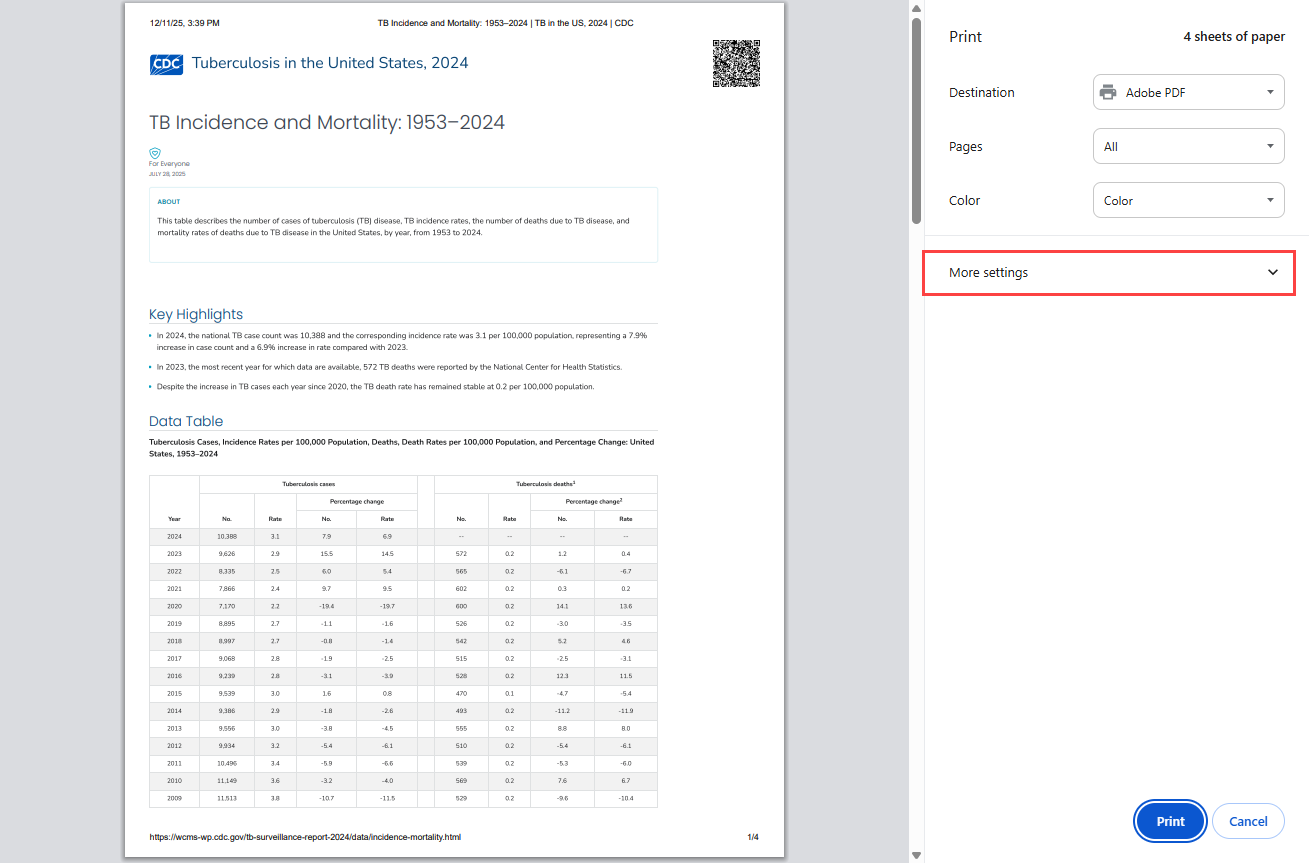Click the printer icon beside Adobe PDF

point(1107,91)
